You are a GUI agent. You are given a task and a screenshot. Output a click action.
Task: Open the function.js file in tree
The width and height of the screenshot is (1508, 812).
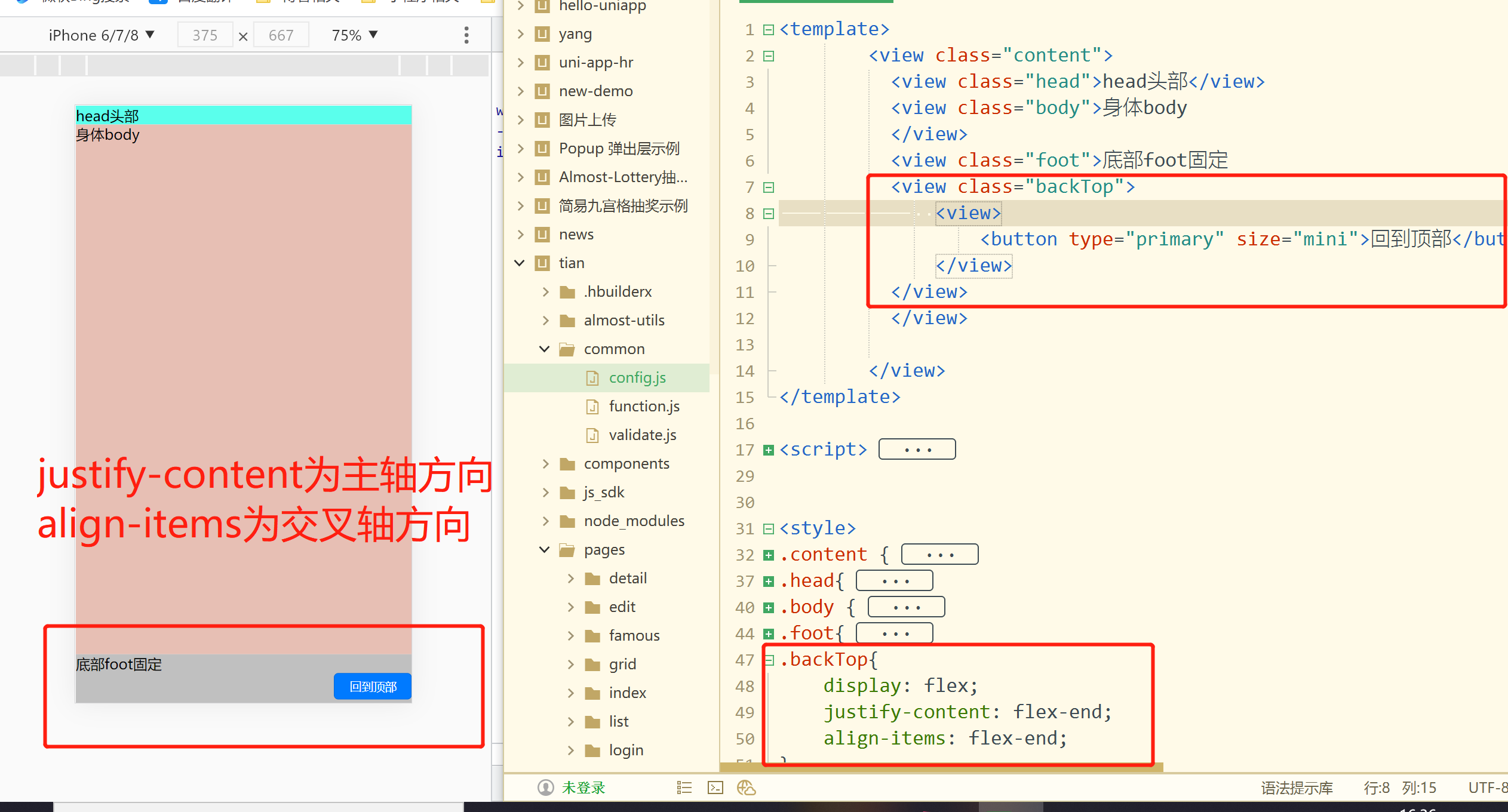pyautogui.click(x=644, y=407)
